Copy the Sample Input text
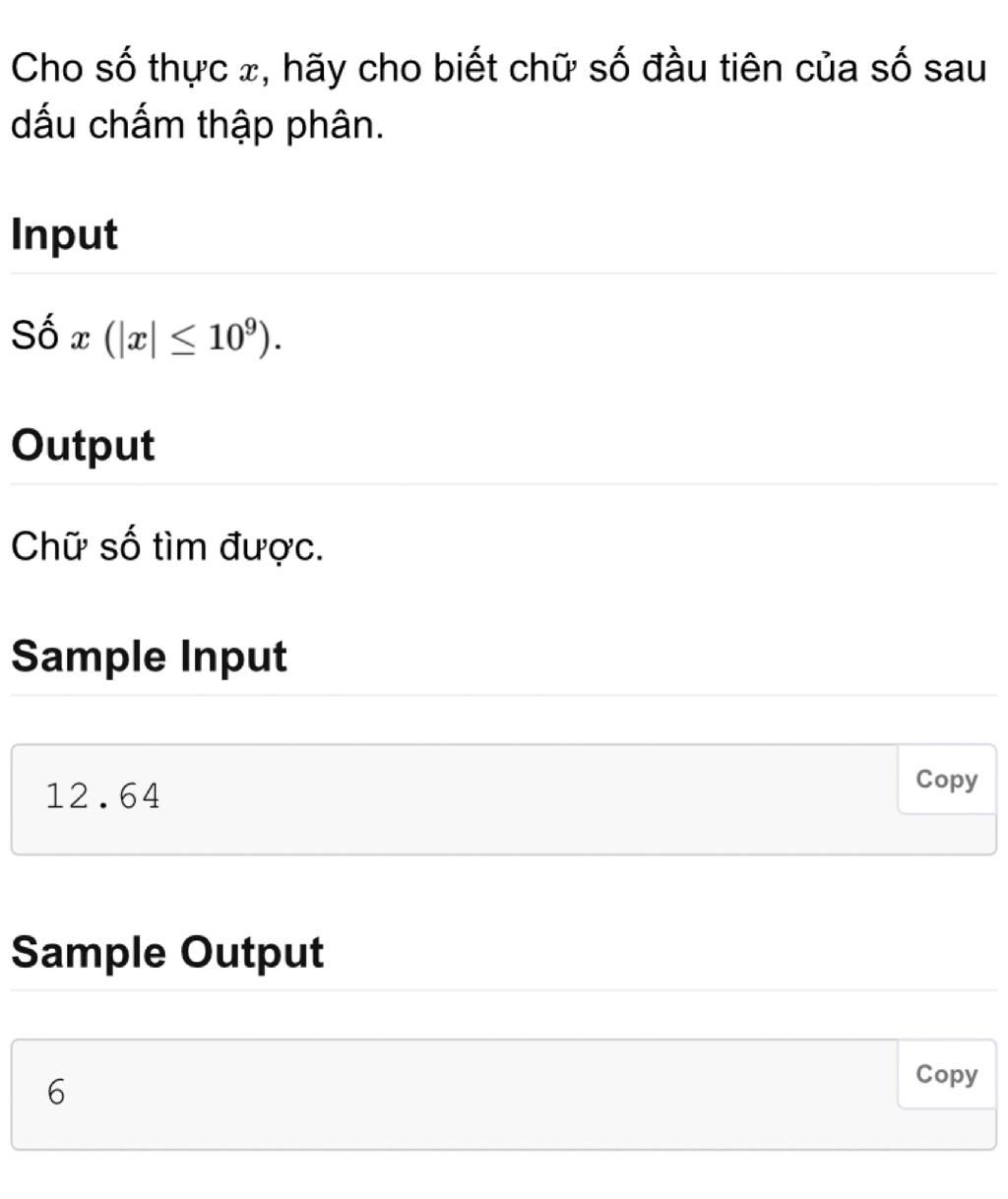Screen dimensions: 1008x1199 (946, 780)
